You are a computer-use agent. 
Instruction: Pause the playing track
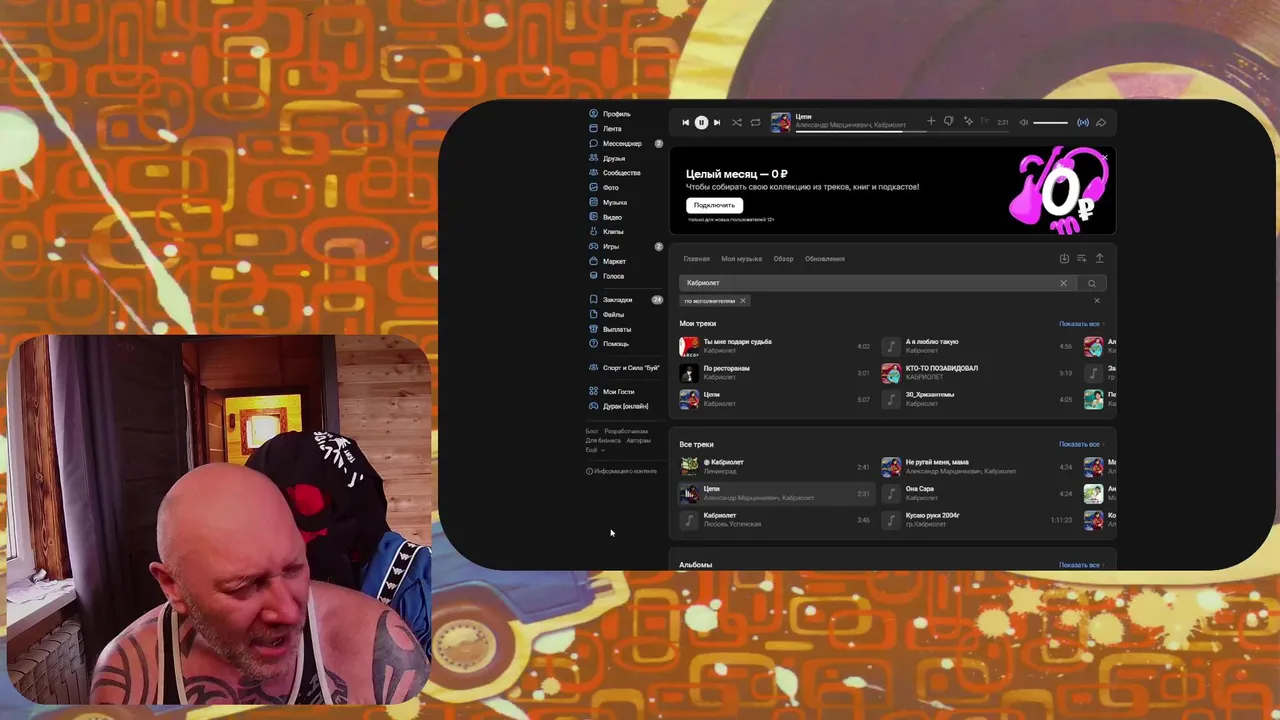tap(701, 123)
